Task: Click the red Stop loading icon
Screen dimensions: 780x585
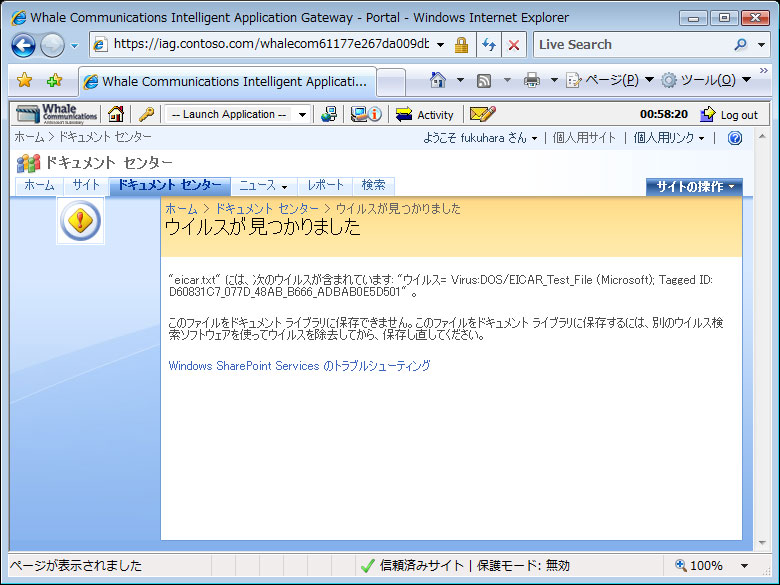Action: coord(514,45)
